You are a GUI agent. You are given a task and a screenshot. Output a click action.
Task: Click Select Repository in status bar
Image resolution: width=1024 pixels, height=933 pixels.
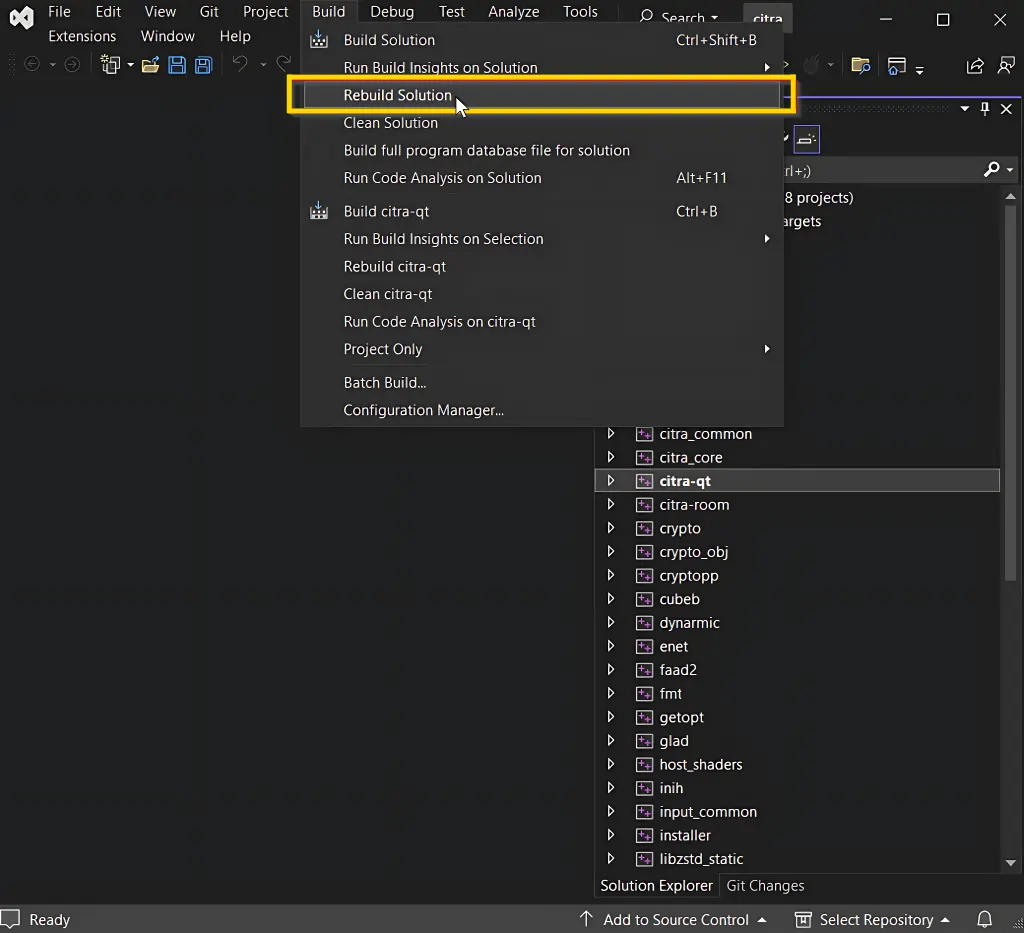875,919
